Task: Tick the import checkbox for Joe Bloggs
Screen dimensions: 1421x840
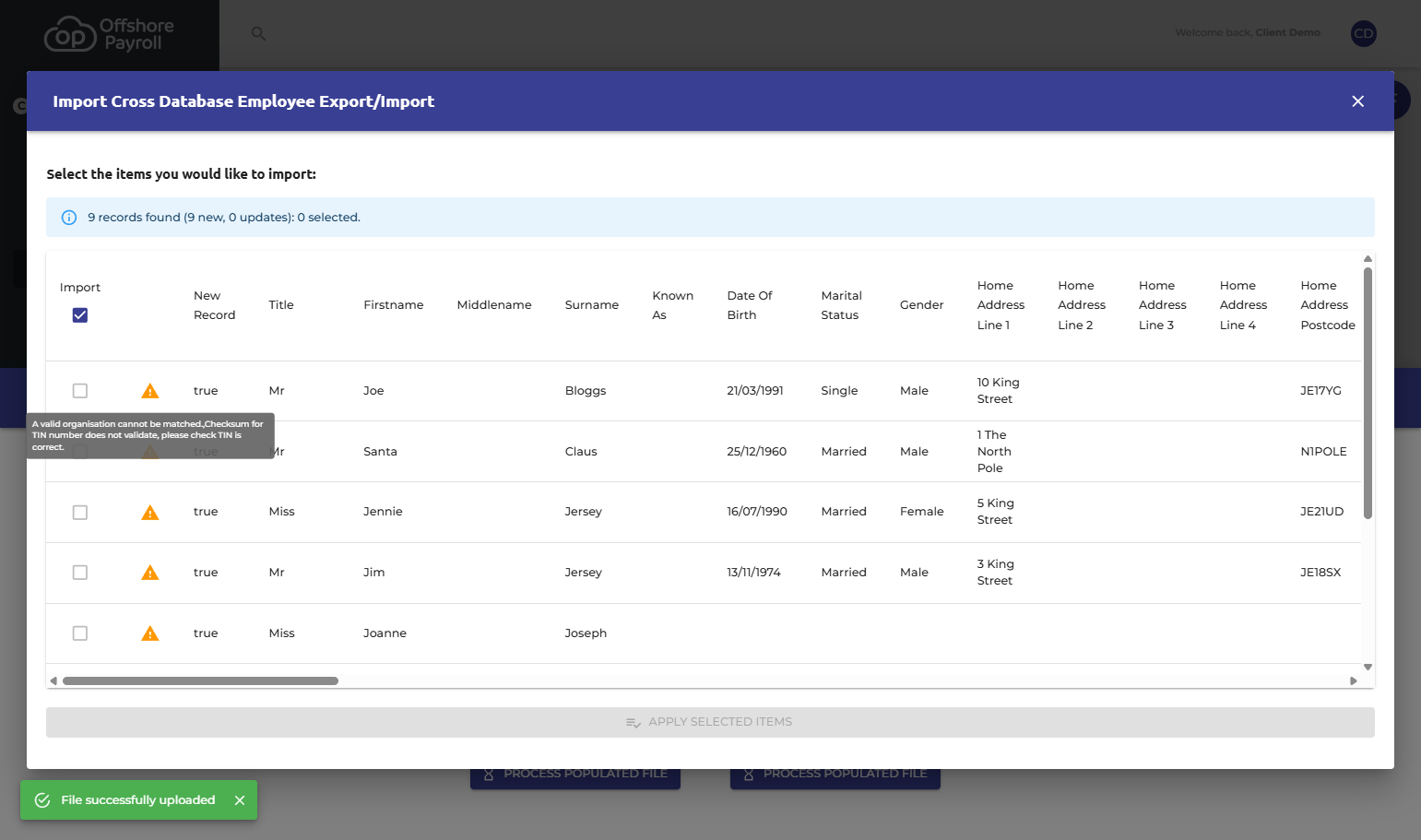Action: (80, 391)
